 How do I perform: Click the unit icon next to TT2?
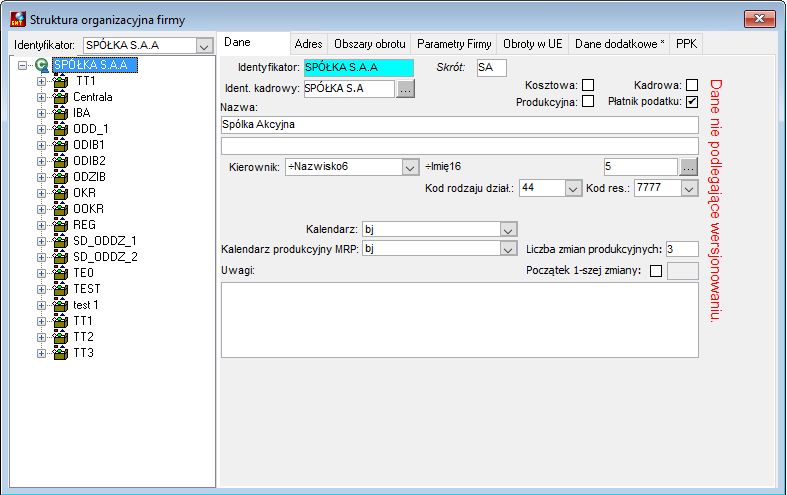click(x=60, y=337)
